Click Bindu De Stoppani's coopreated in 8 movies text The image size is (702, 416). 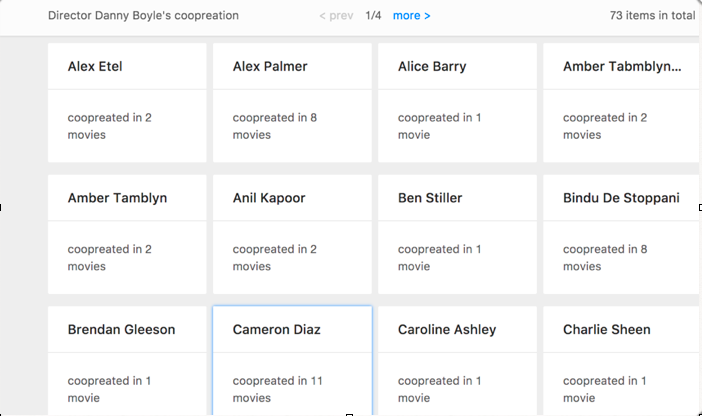[x=605, y=257]
